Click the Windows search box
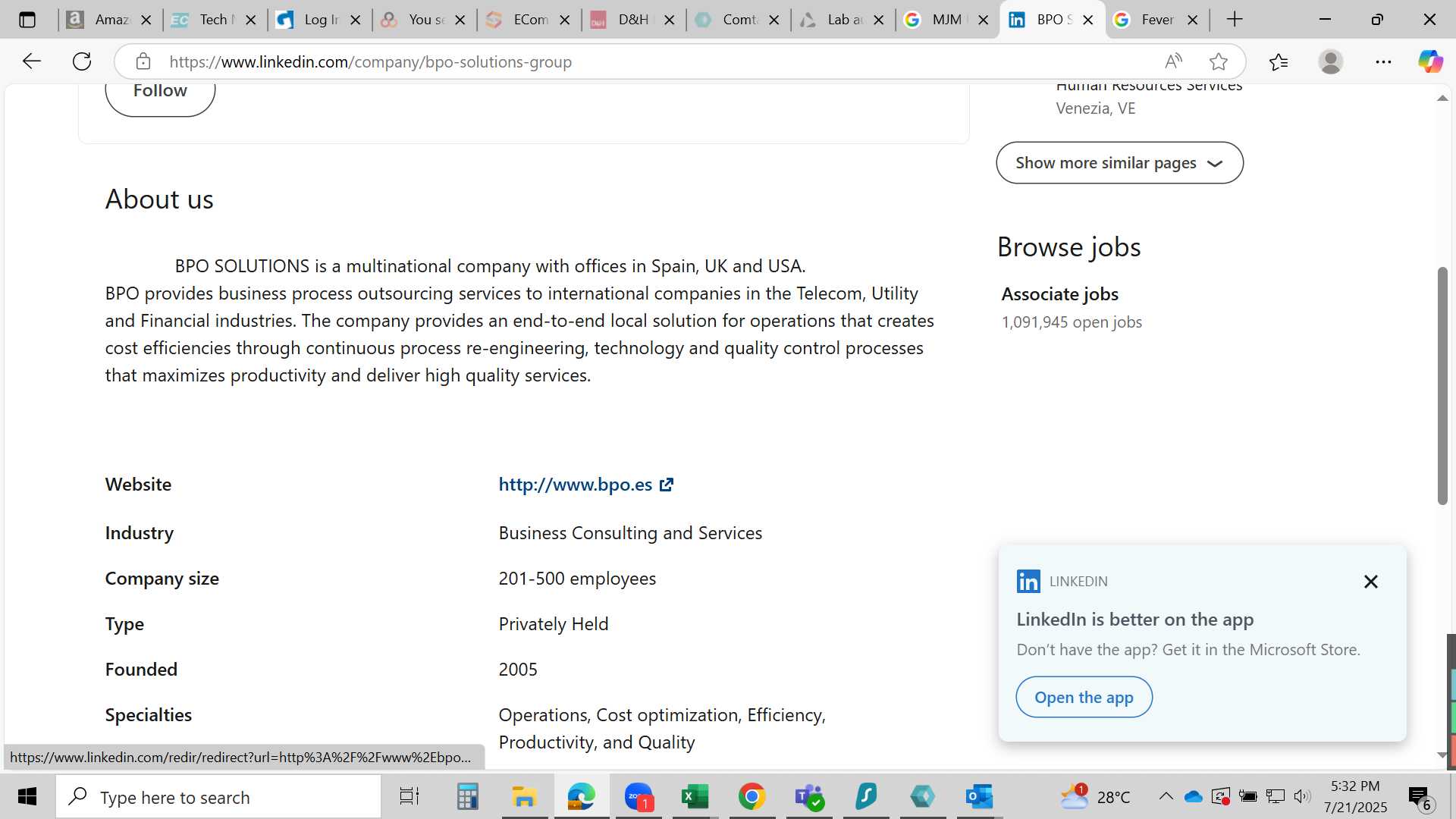Viewport: 1456px width, 819px height. pyautogui.click(x=218, y=797)
